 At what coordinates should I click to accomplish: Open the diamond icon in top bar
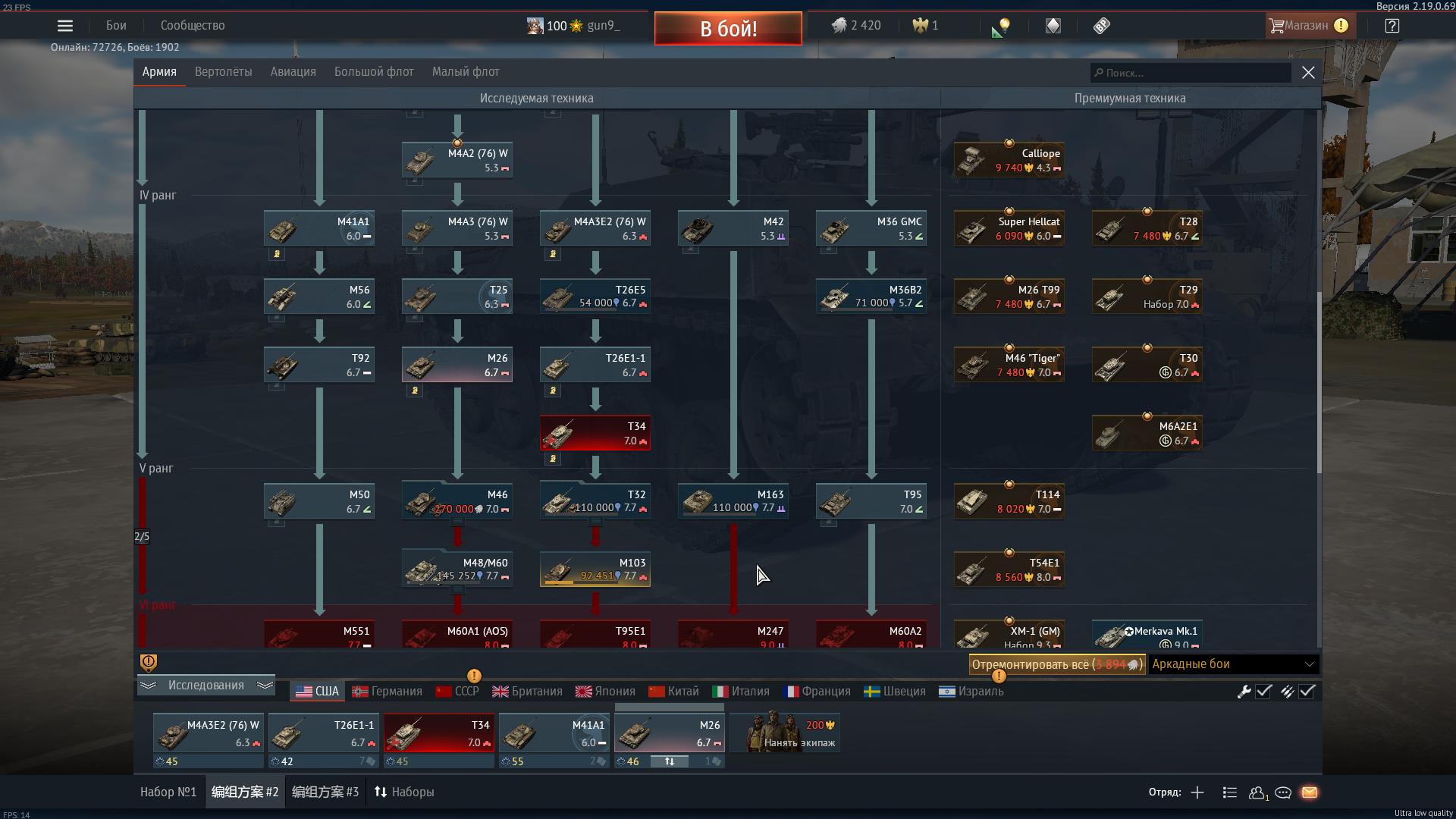[x=1053, y=26]
